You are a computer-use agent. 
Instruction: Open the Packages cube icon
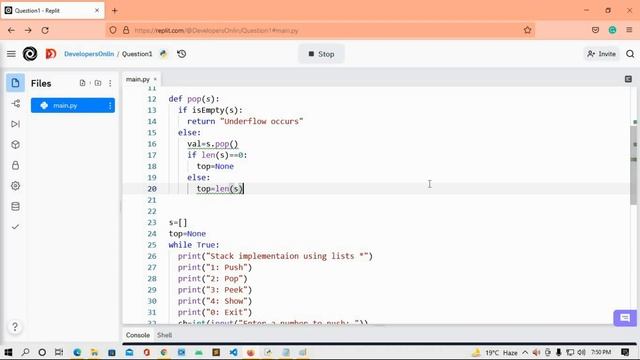(16, 144)
